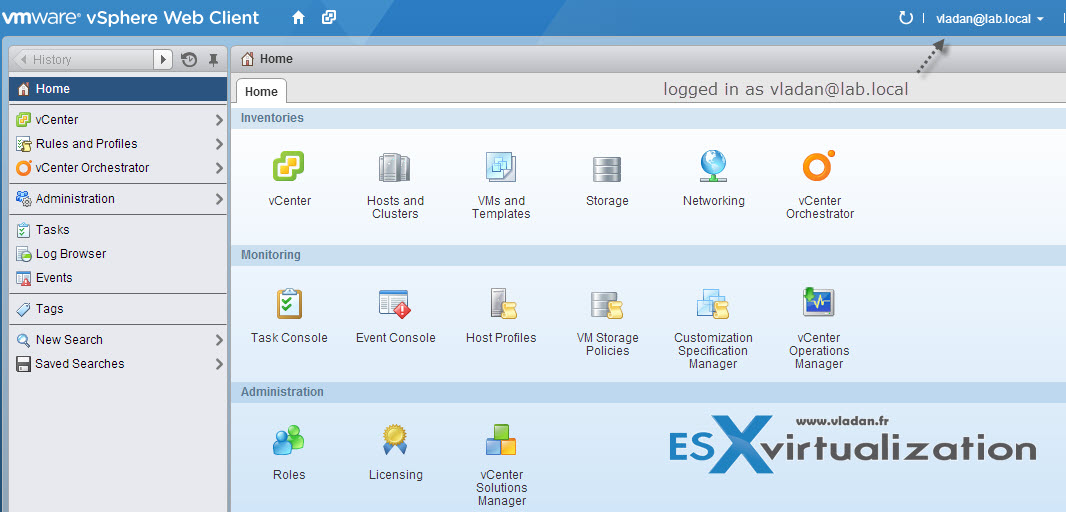1066x512 pixels.
Task: Open vCenter Orchestrator icon in Inventories
Action: [819, 167]
